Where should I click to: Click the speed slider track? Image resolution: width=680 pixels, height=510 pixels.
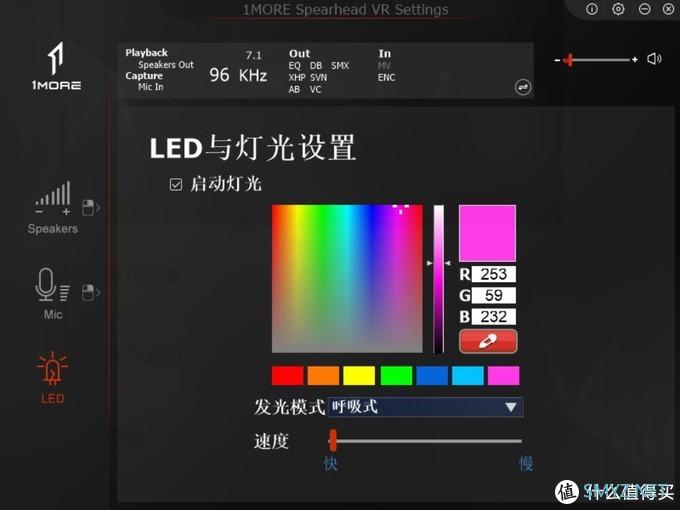425,441
